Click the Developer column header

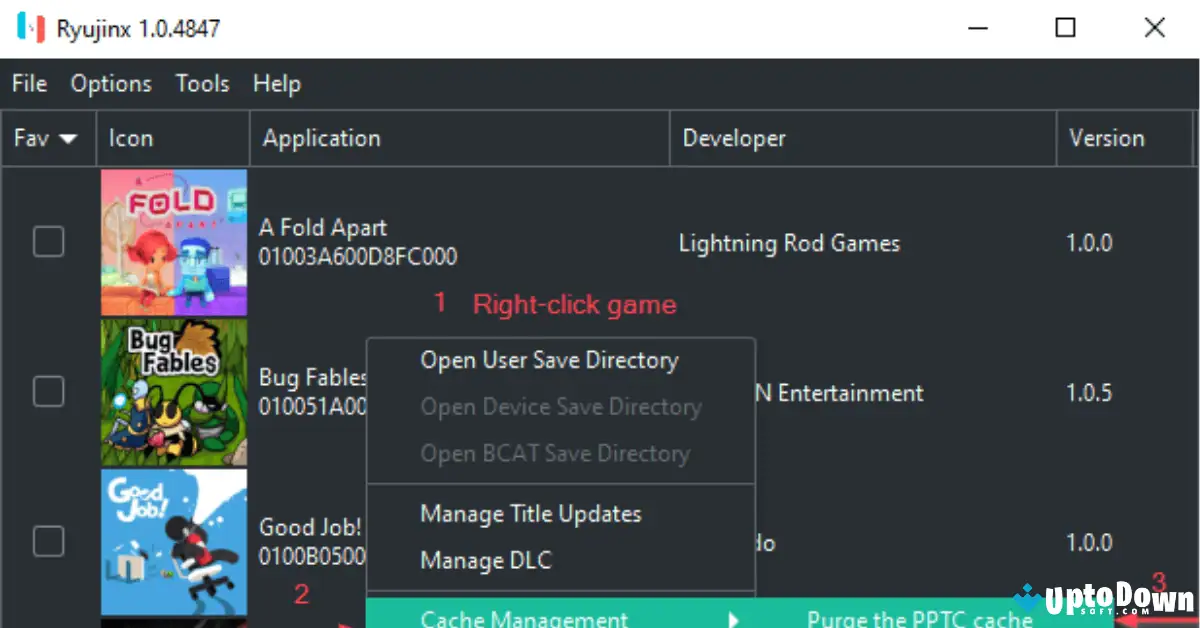tap(734, 138)
